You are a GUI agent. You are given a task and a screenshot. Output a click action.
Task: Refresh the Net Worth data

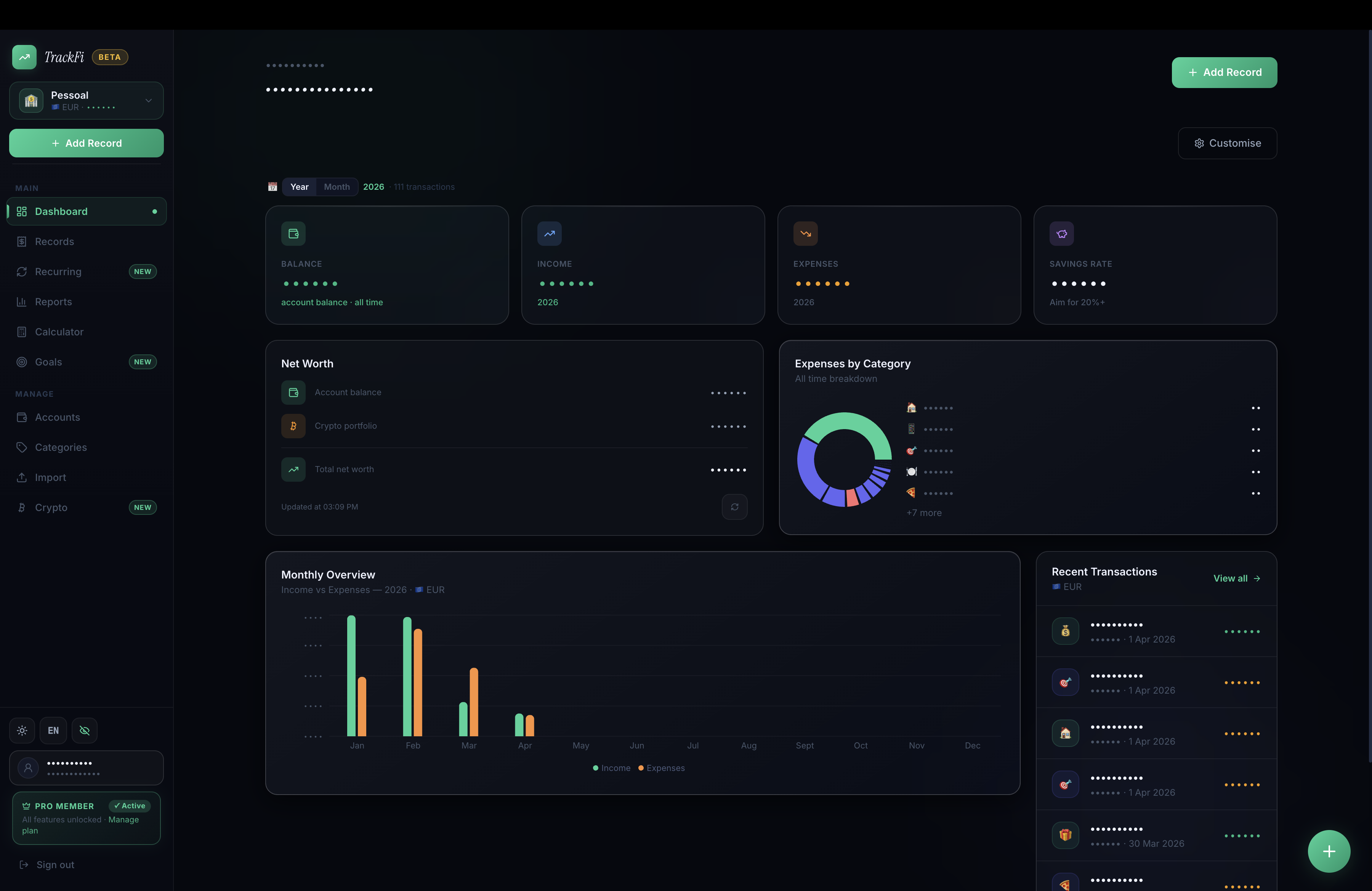click(x=734, y=506)
